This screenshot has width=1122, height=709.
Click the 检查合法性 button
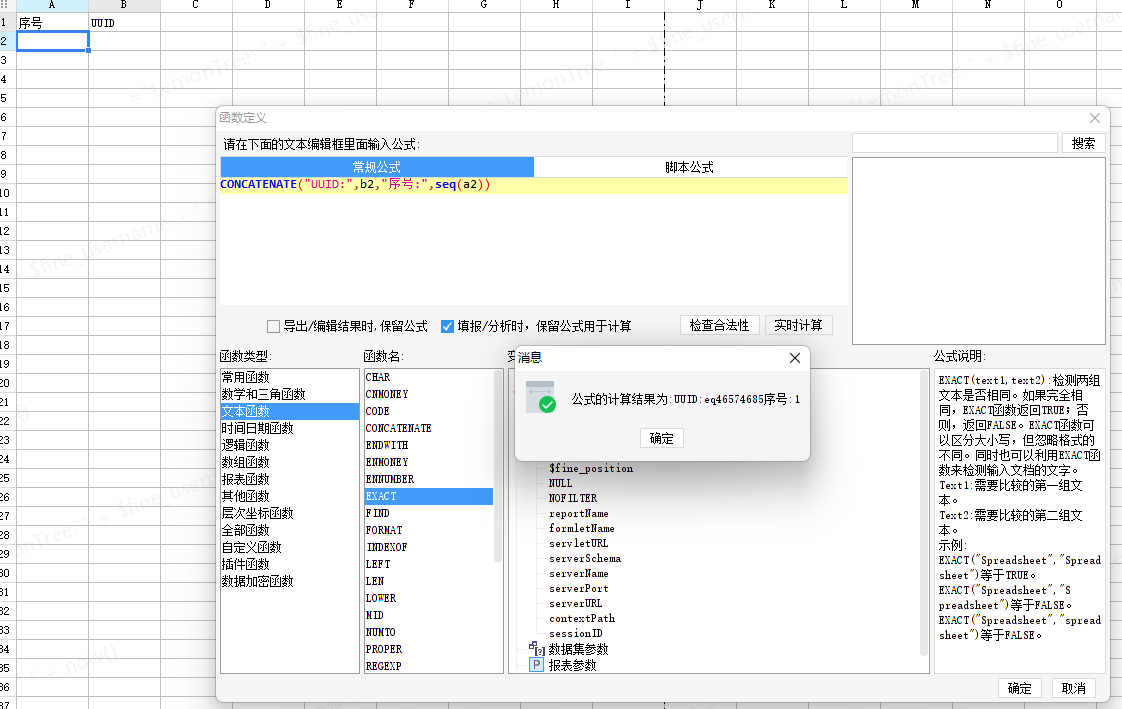[719, 326]
